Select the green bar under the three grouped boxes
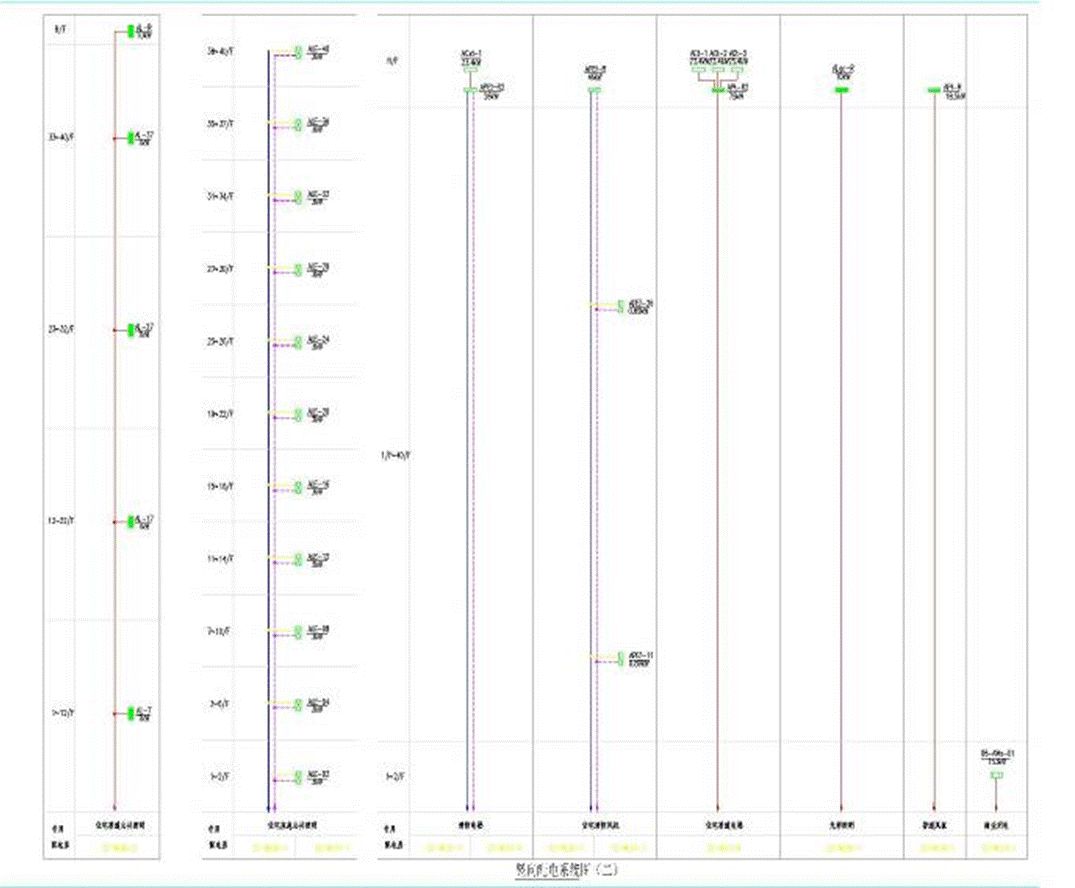 click(718, 90)
